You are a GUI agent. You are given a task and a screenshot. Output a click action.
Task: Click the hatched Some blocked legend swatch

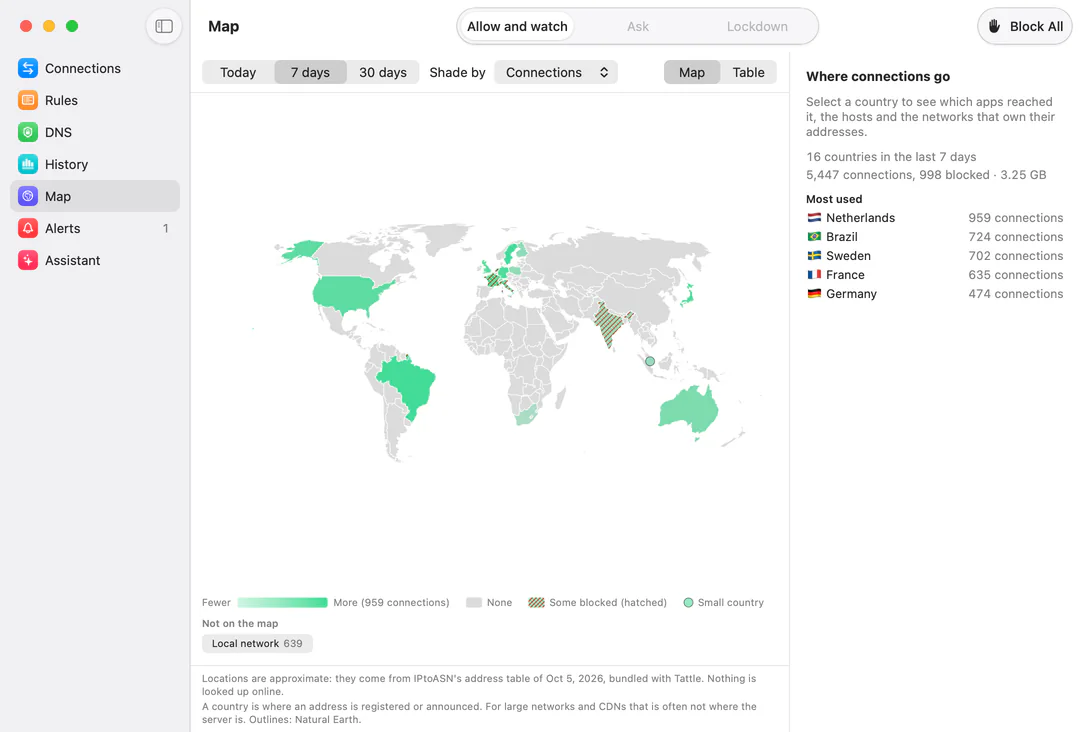[537, 603]
